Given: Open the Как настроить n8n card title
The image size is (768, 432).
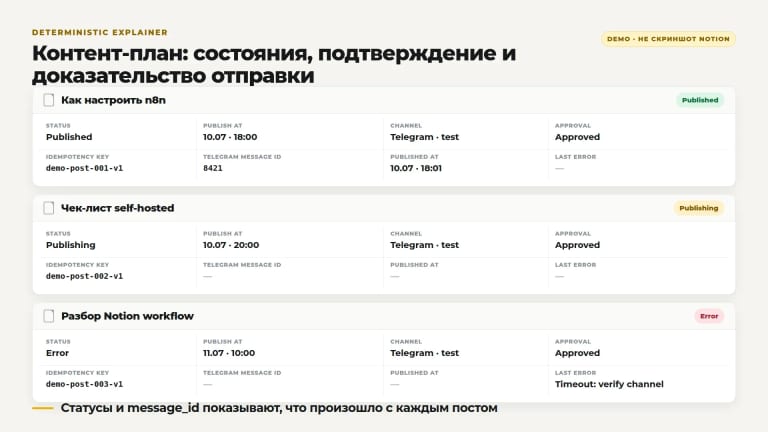Looking at the screenshot, I should [113, 100].
